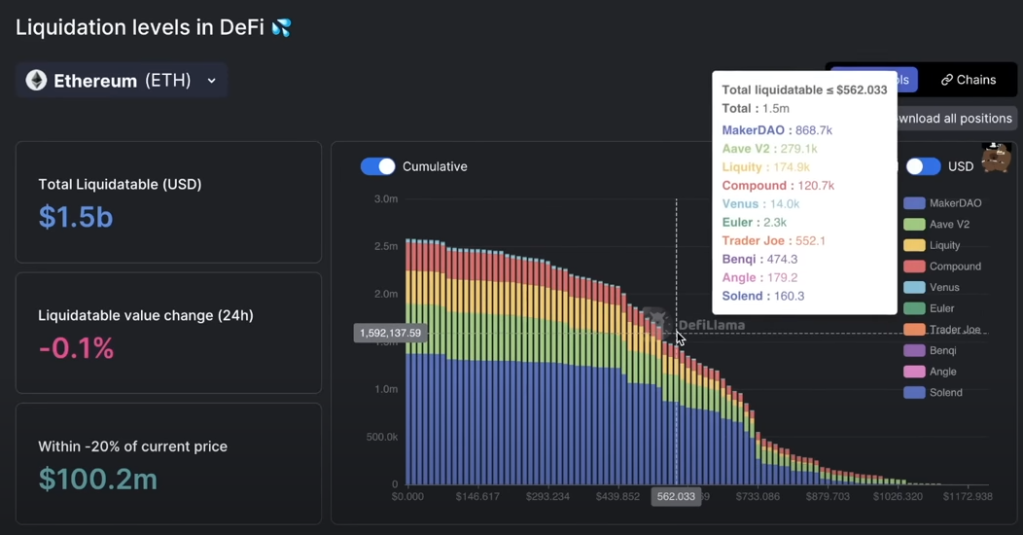Click the Liquity legend swatch
Viewport: 1023px width, 535px height.
[913, 245]
